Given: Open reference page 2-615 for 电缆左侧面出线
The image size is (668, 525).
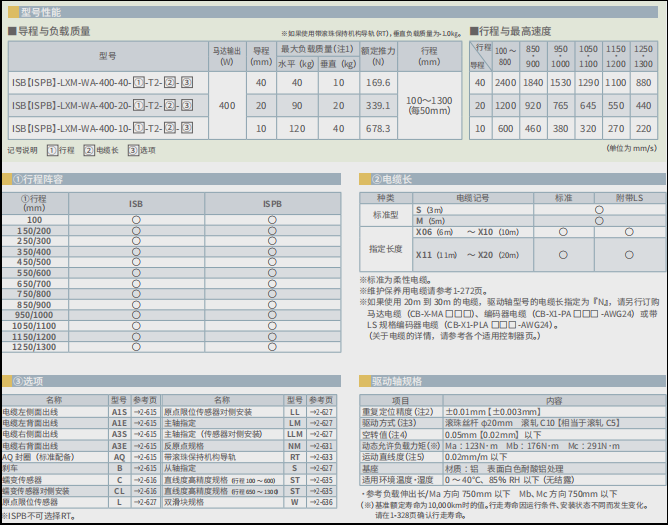Looking at the screenshot, I should click(x=145, y=411).
